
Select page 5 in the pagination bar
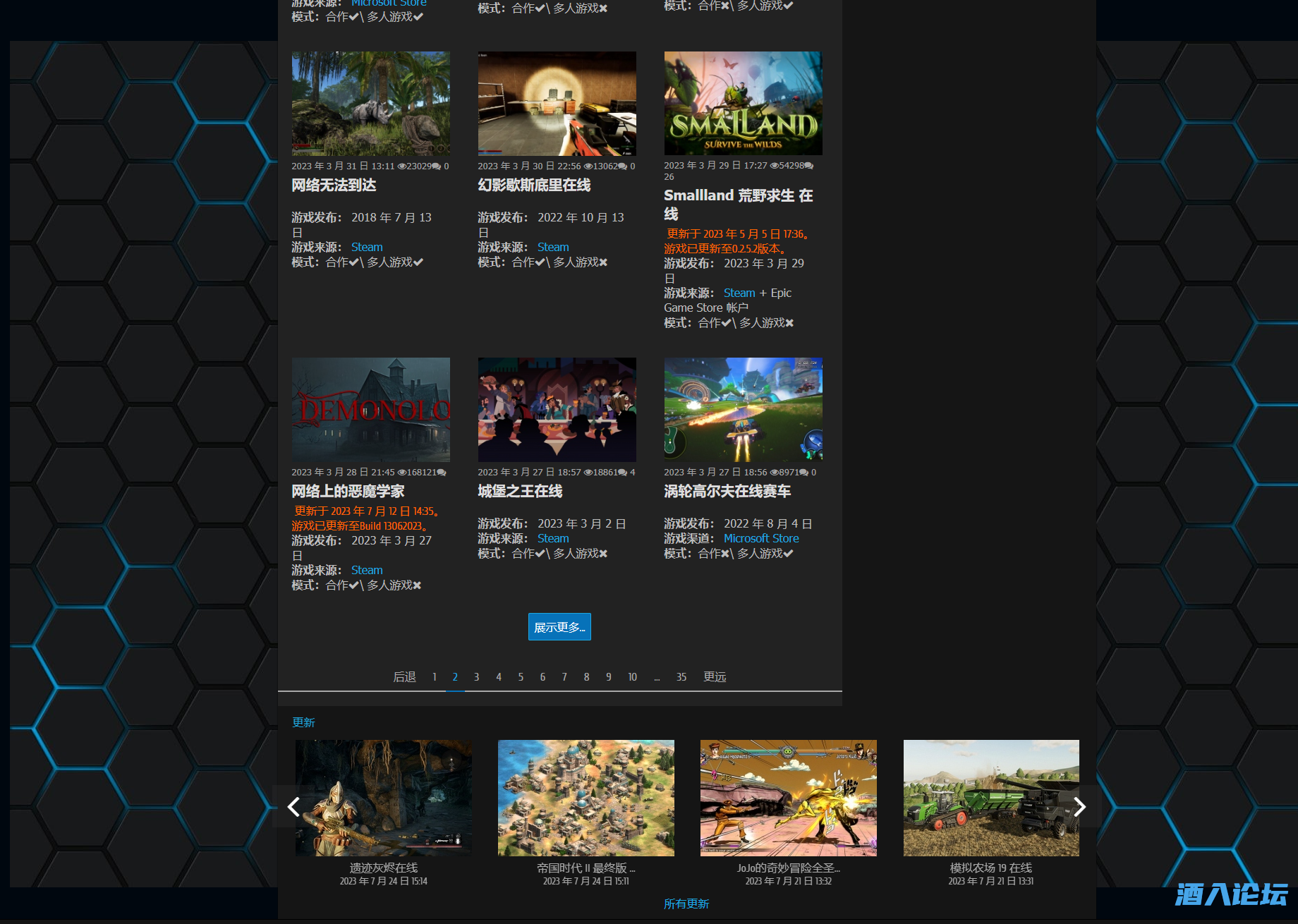point(521,676)
